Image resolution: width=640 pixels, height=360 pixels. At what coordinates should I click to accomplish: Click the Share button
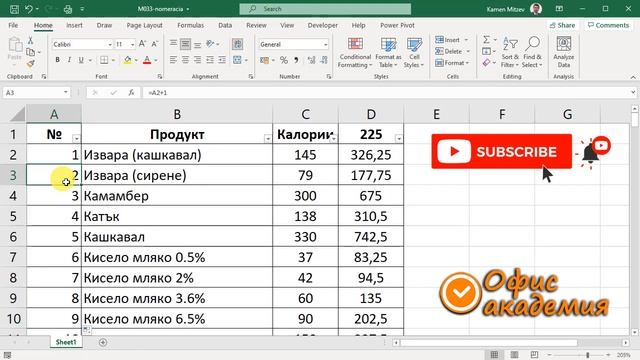tap(562, 25)
